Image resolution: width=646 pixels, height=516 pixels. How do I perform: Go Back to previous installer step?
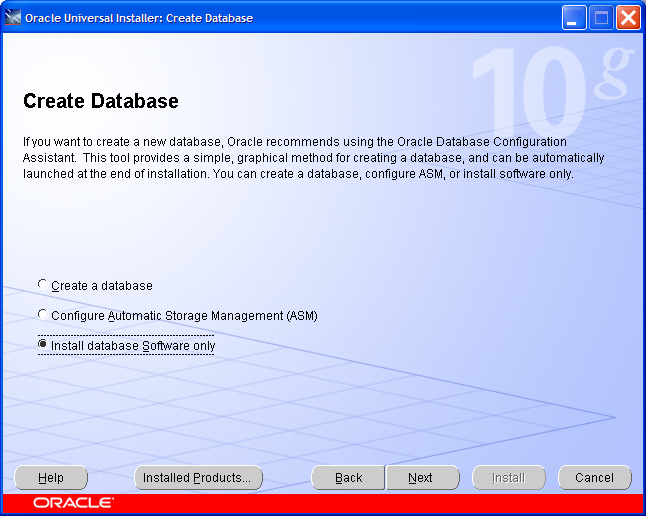(x=348, y=478)
